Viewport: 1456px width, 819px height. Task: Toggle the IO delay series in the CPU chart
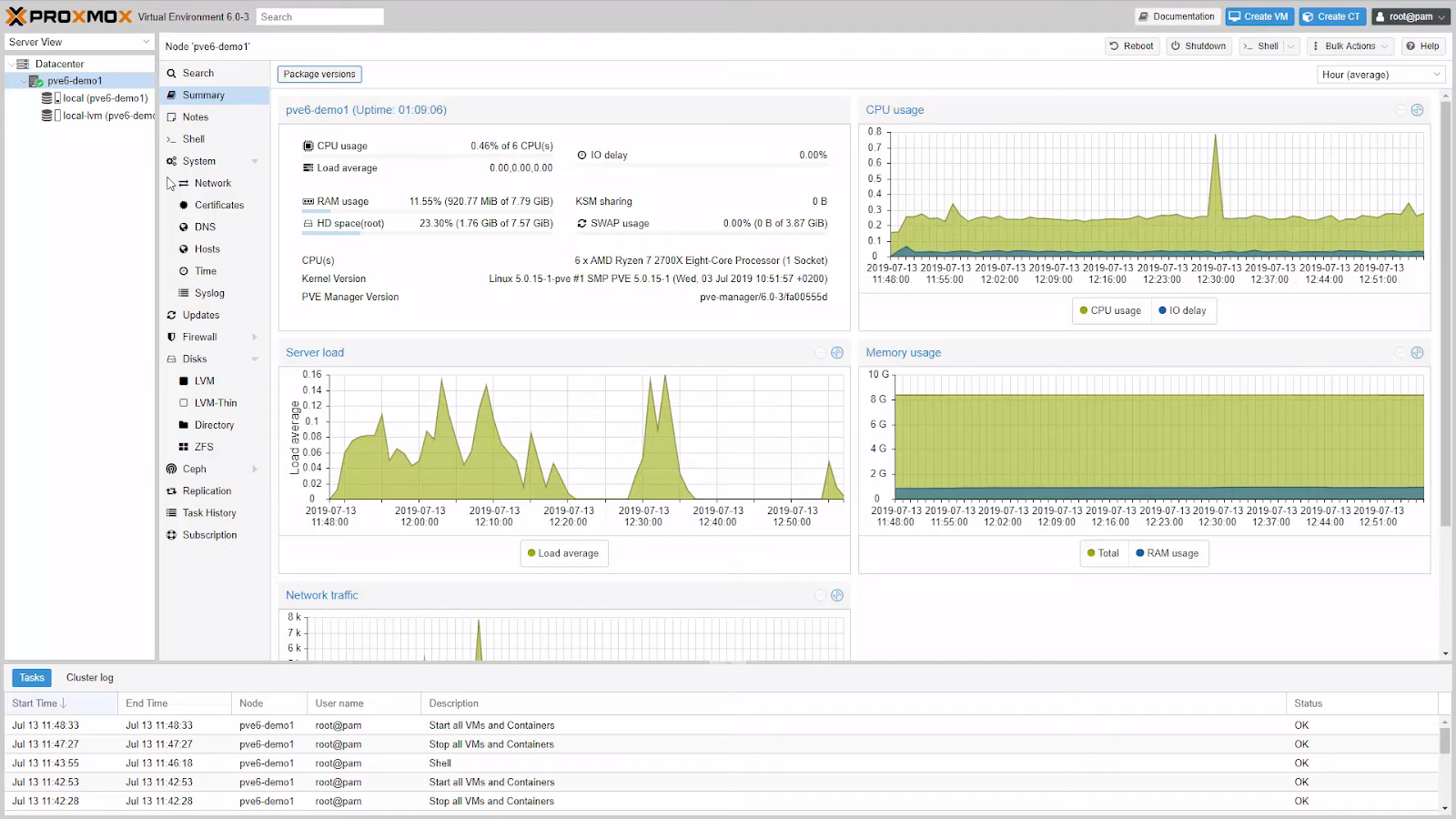(1183, 310)
